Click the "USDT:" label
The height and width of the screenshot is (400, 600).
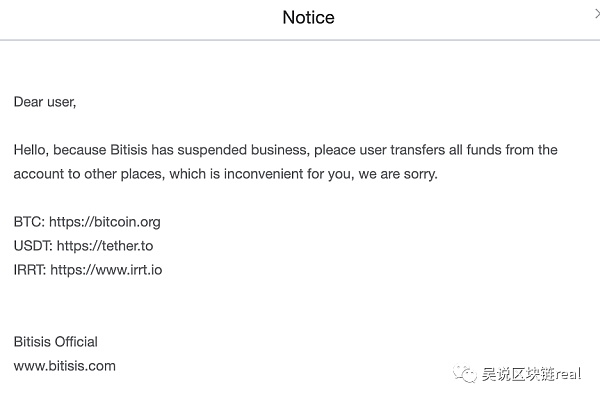(33, 246)
